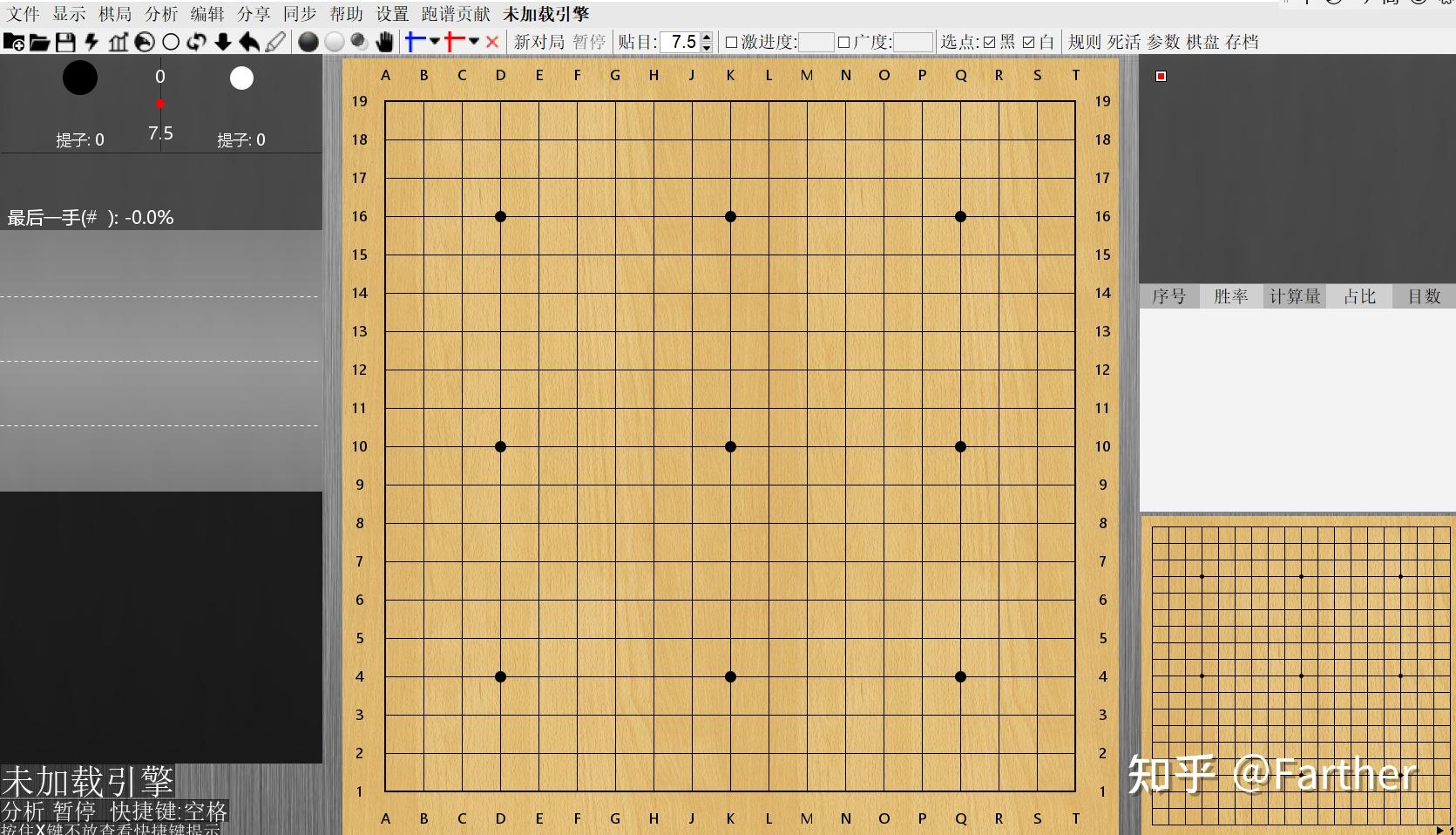Image resolution: width=1456 pixels, height=835 pixels.
Task: Switch to the 胜率 column tab
Action: (x=1229, y=296)
